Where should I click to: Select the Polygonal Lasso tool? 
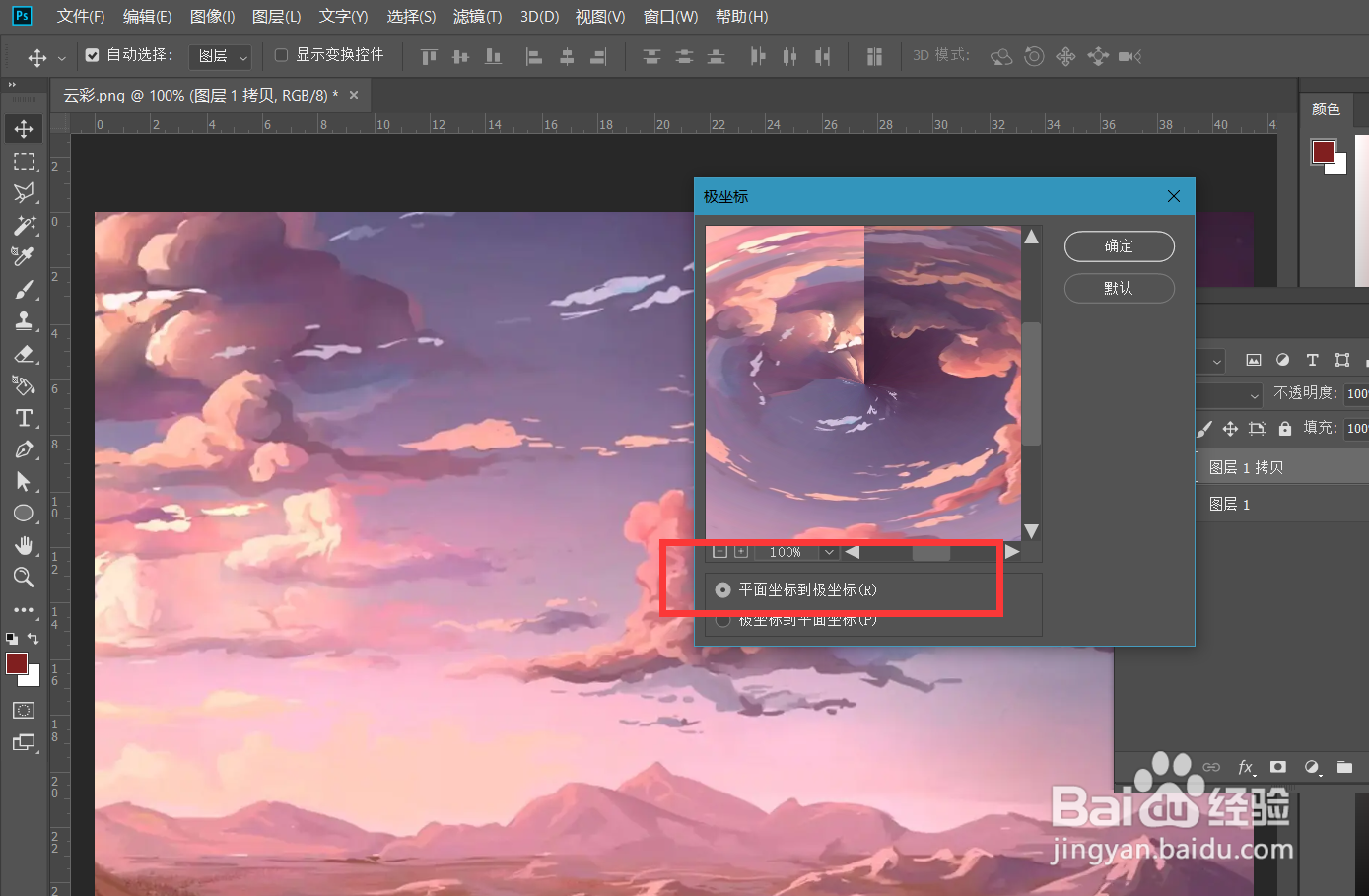[24, 193]
